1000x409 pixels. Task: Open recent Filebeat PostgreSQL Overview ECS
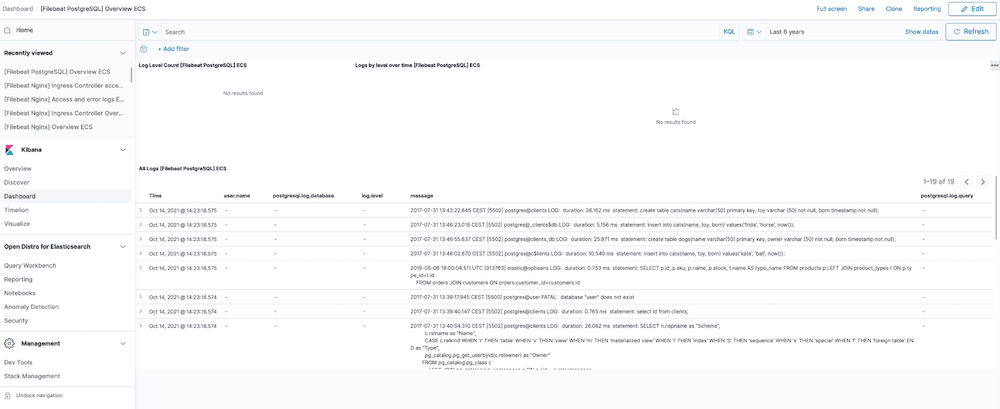(x=57, y=71)
